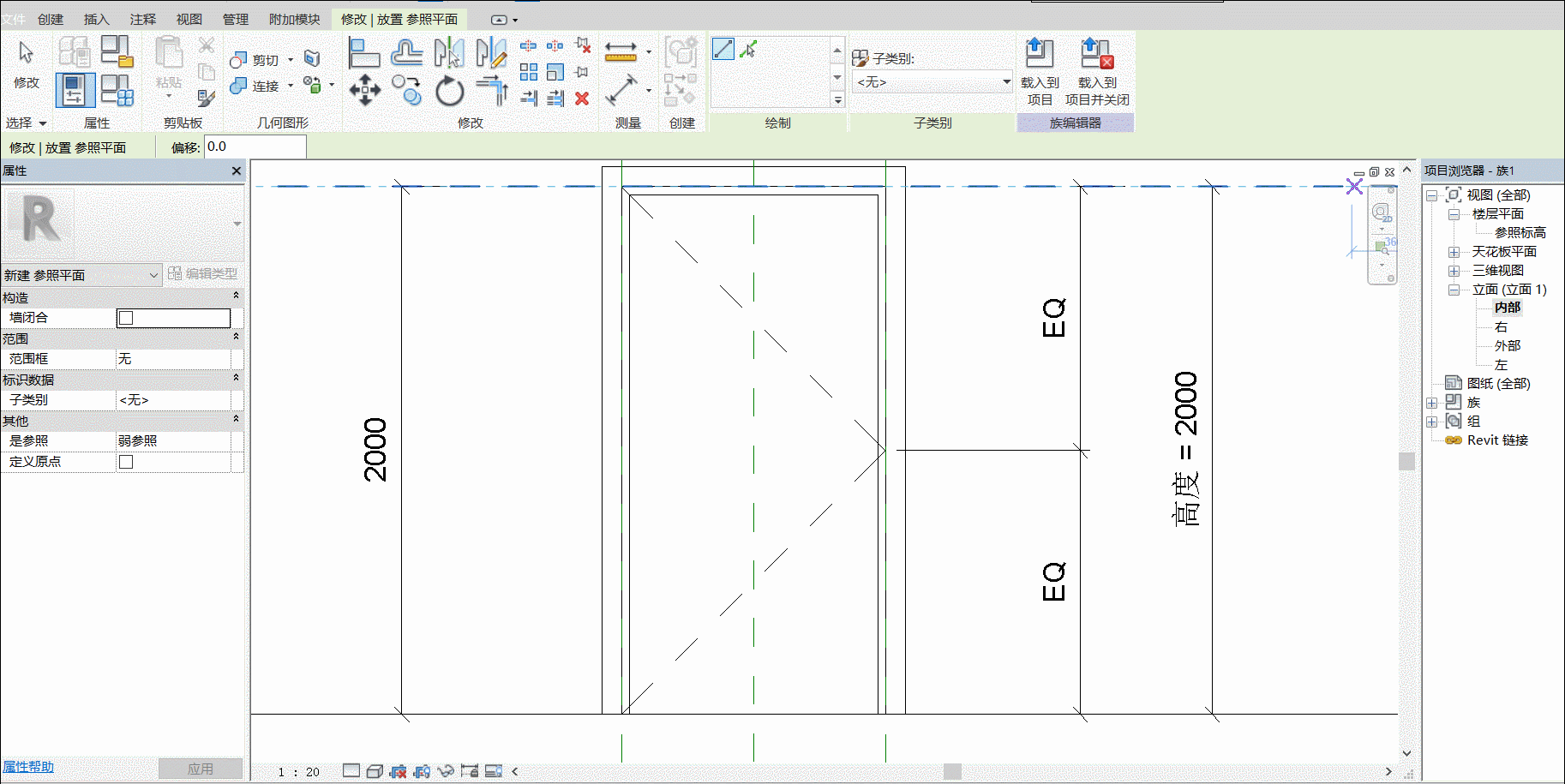Viewport: 1565px width, 784px height.
Task: Open the 创建 ribbon tab
Action: (x=51, y=19)
